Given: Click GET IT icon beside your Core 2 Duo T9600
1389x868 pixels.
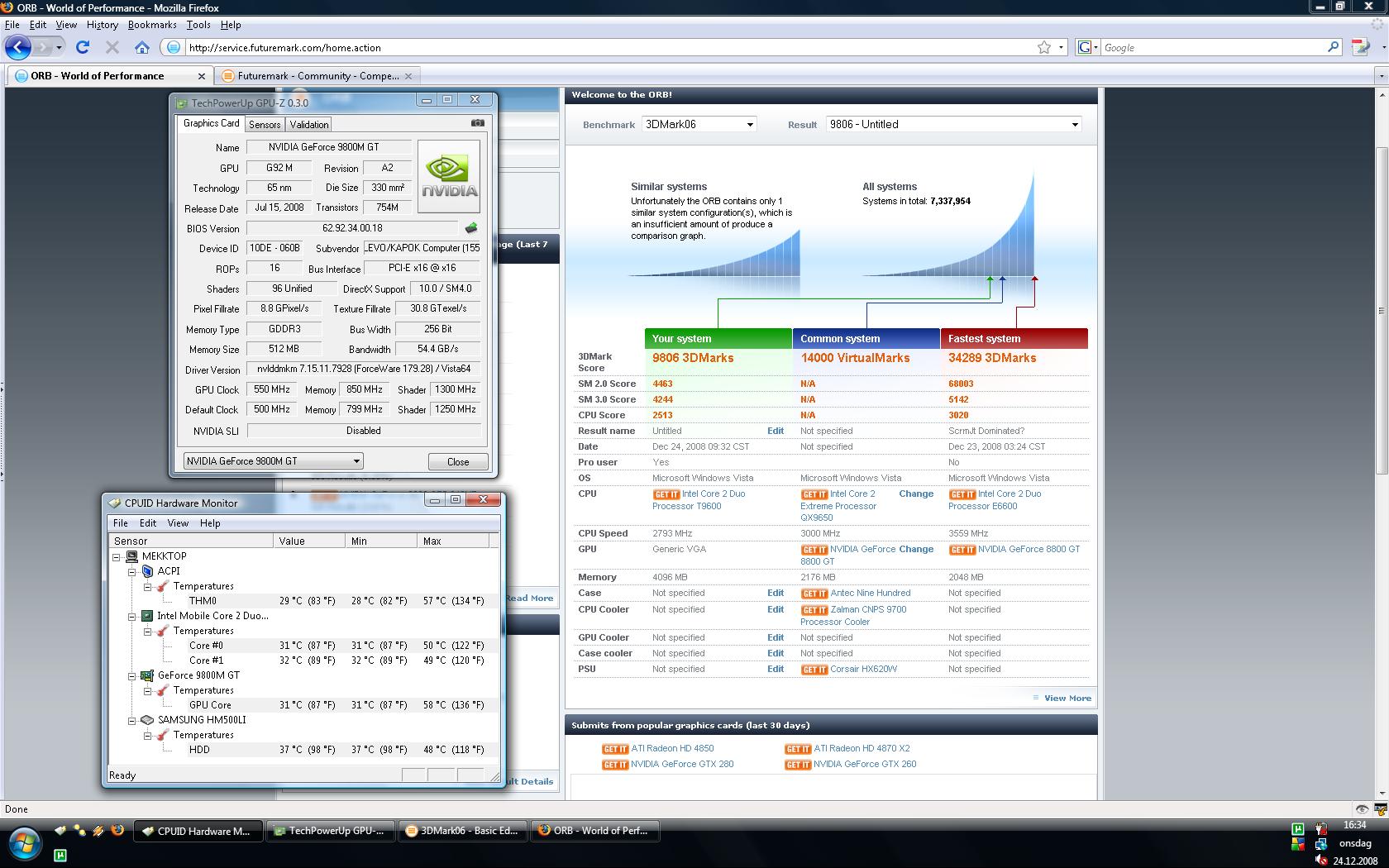Looking at the screenshot, I should 666,494.
